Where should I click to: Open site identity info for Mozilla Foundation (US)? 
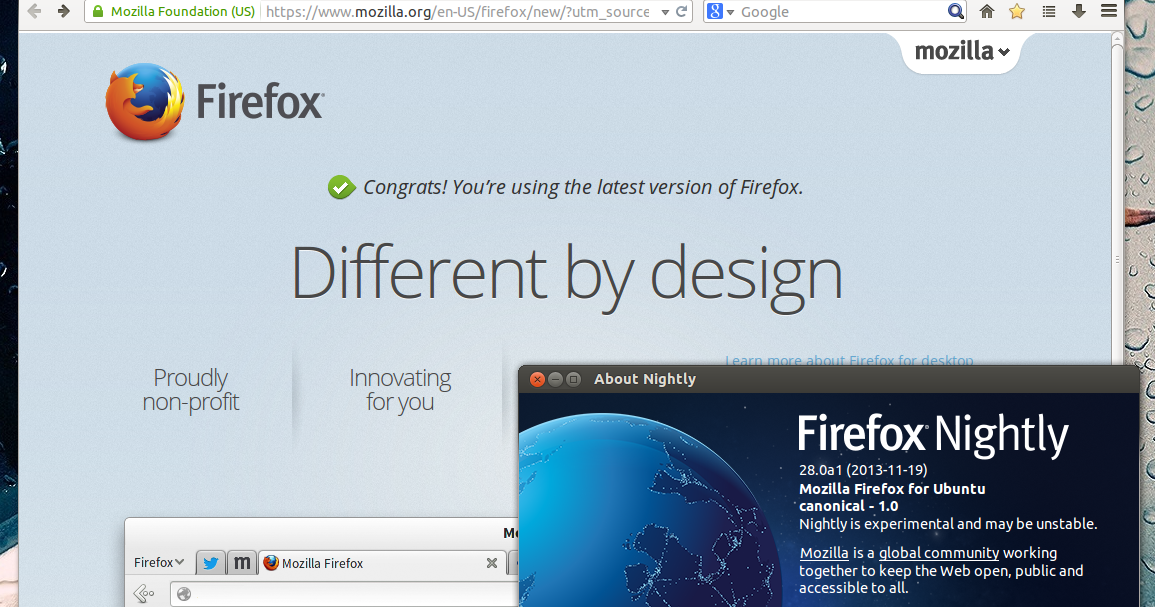174,11
